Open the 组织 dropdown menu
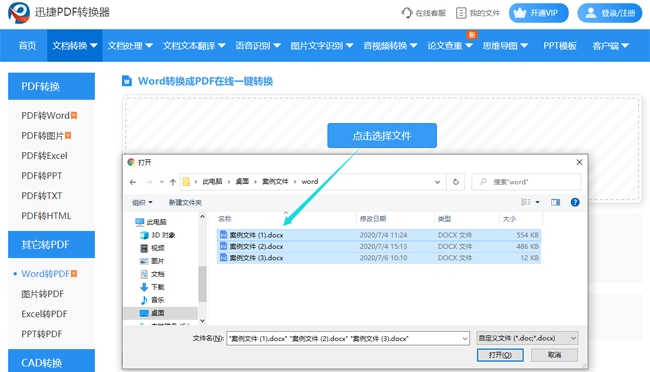 (142, 202)
